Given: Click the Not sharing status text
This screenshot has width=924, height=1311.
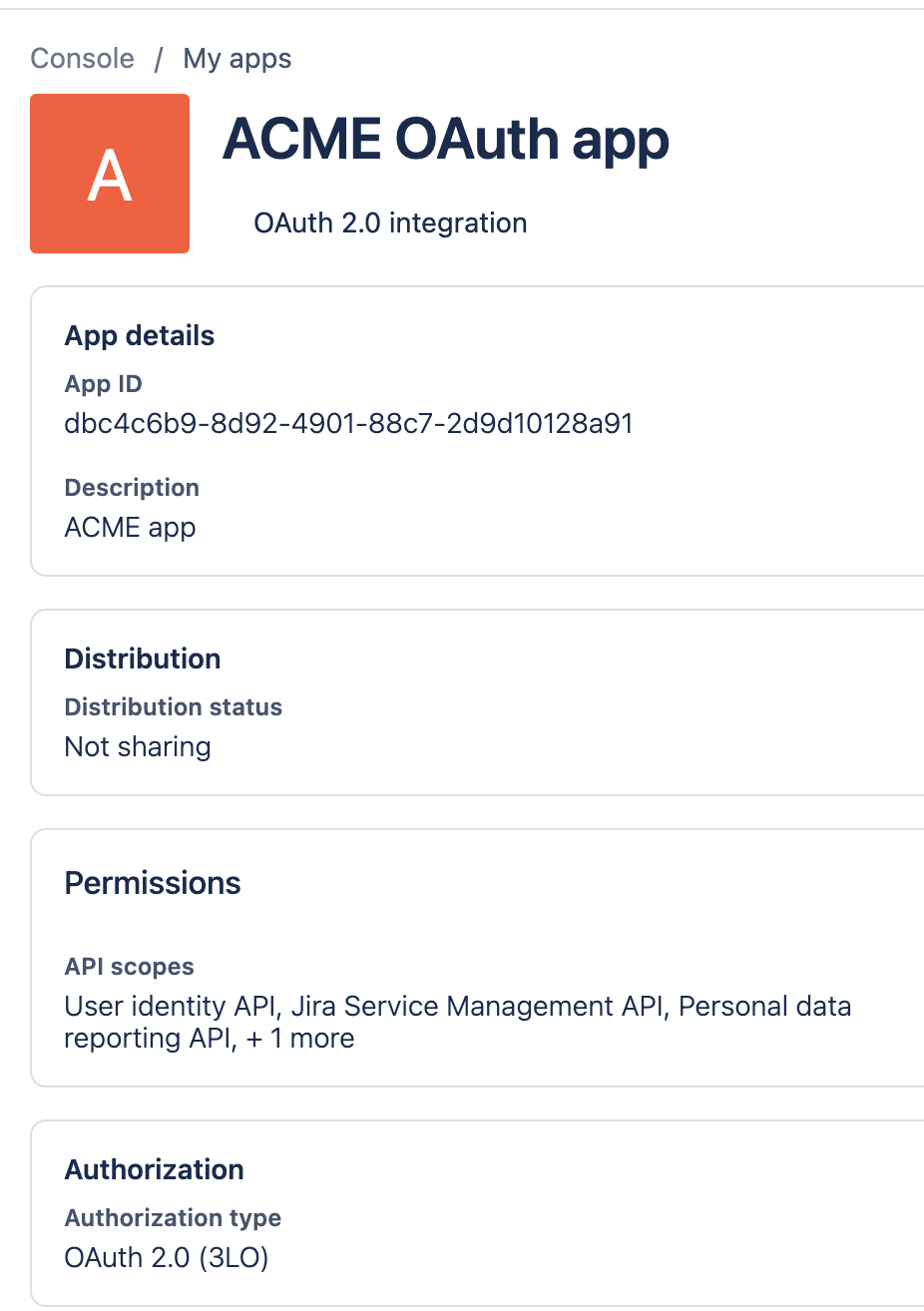Looking at the screenshot, I should 138,747.
